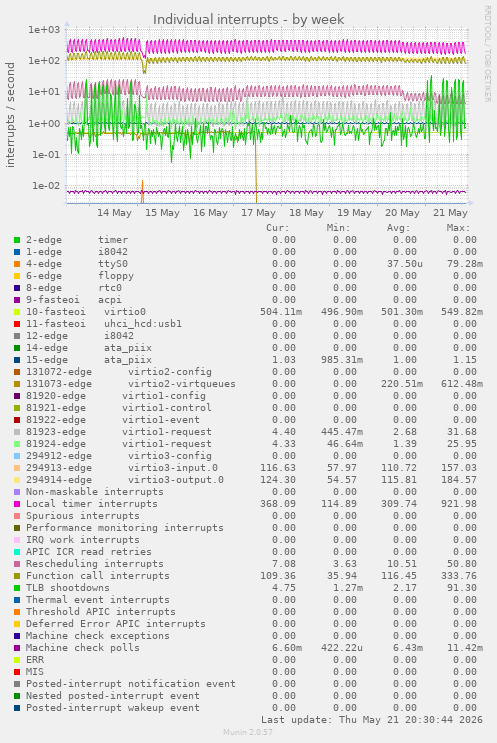Click the Munin 2.0.57 footer text
The height and width of the screenshot is (743, 497).
248,732
